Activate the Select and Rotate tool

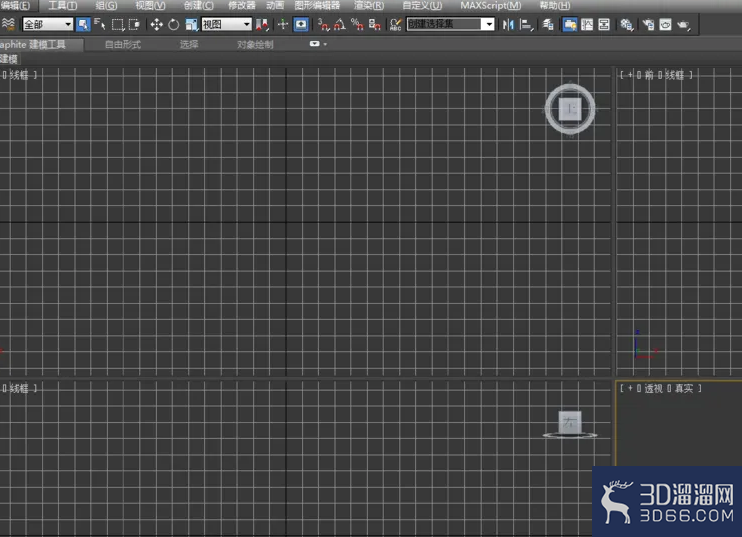pos(174,24)
